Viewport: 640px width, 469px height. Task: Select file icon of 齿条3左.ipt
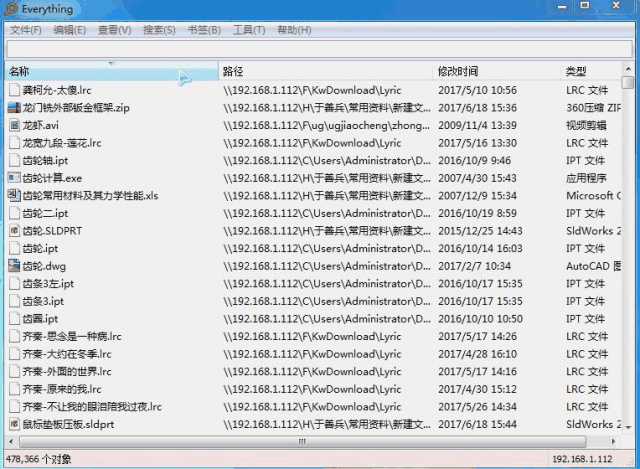tap(14, 283)
